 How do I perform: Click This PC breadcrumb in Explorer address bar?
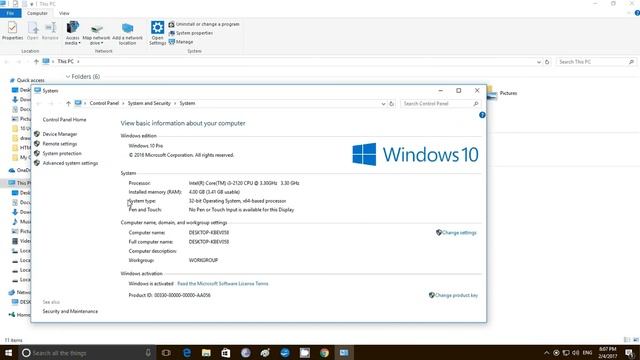(x=65, y=61)
